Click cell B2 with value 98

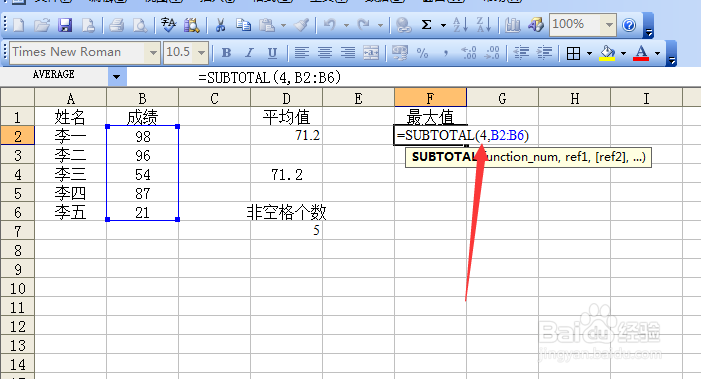click(x=143, y=136)
